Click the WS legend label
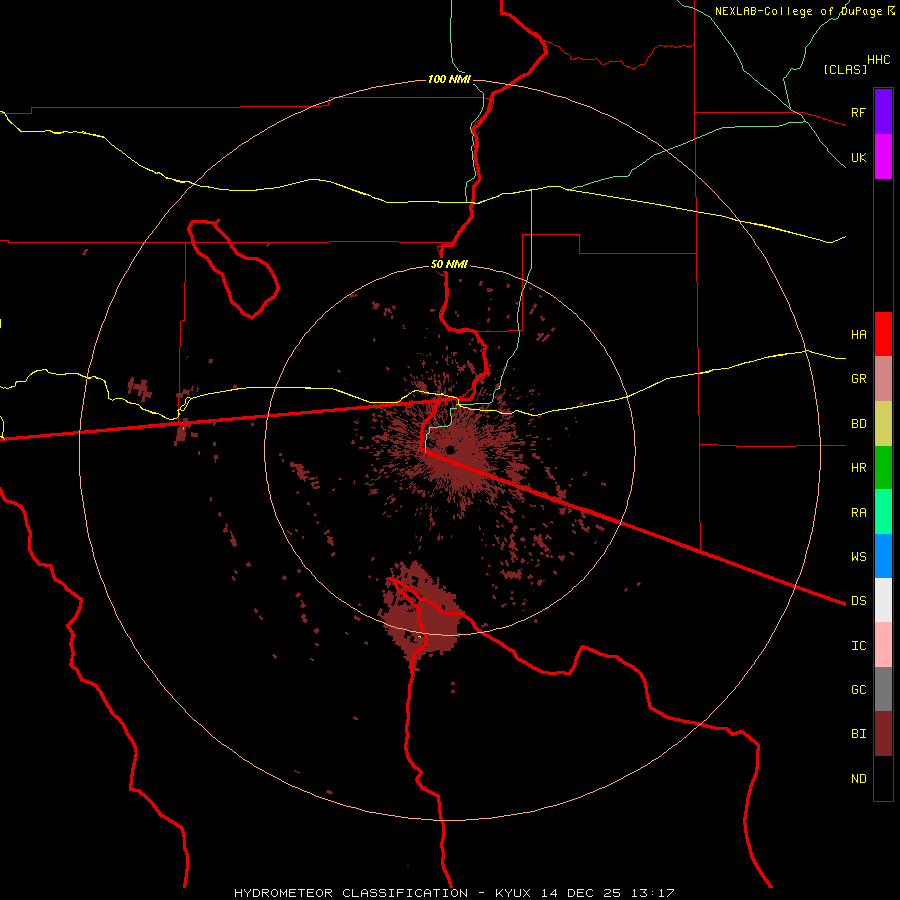This screenshot has width=900, height=900. click(x=858, y=556)
